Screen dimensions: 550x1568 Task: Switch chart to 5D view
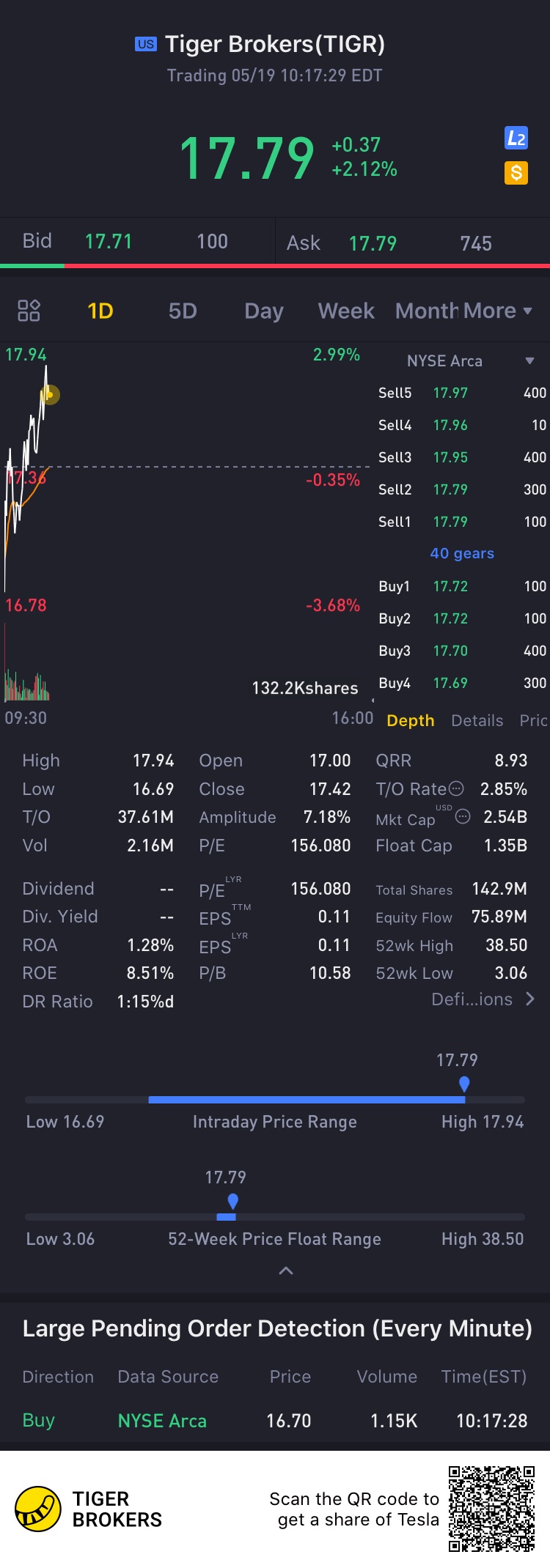click(x=183, y=311)
